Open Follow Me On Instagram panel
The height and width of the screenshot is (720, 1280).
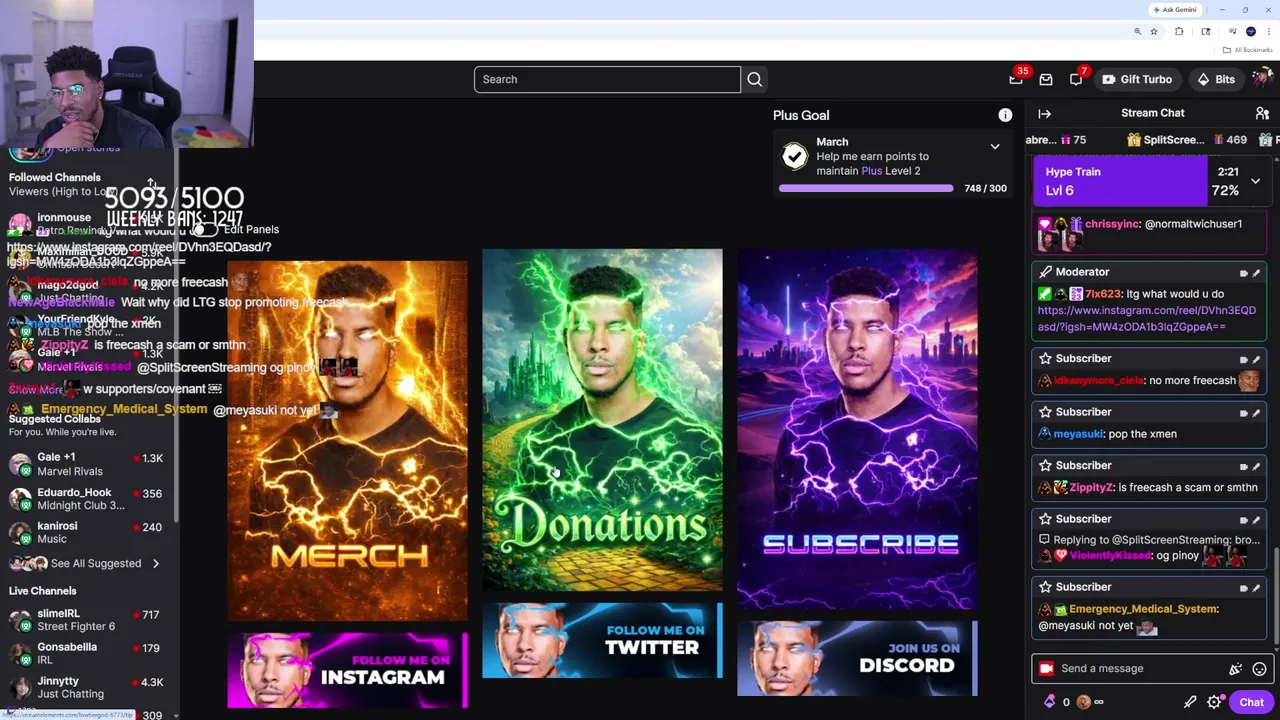click(347, 670)
